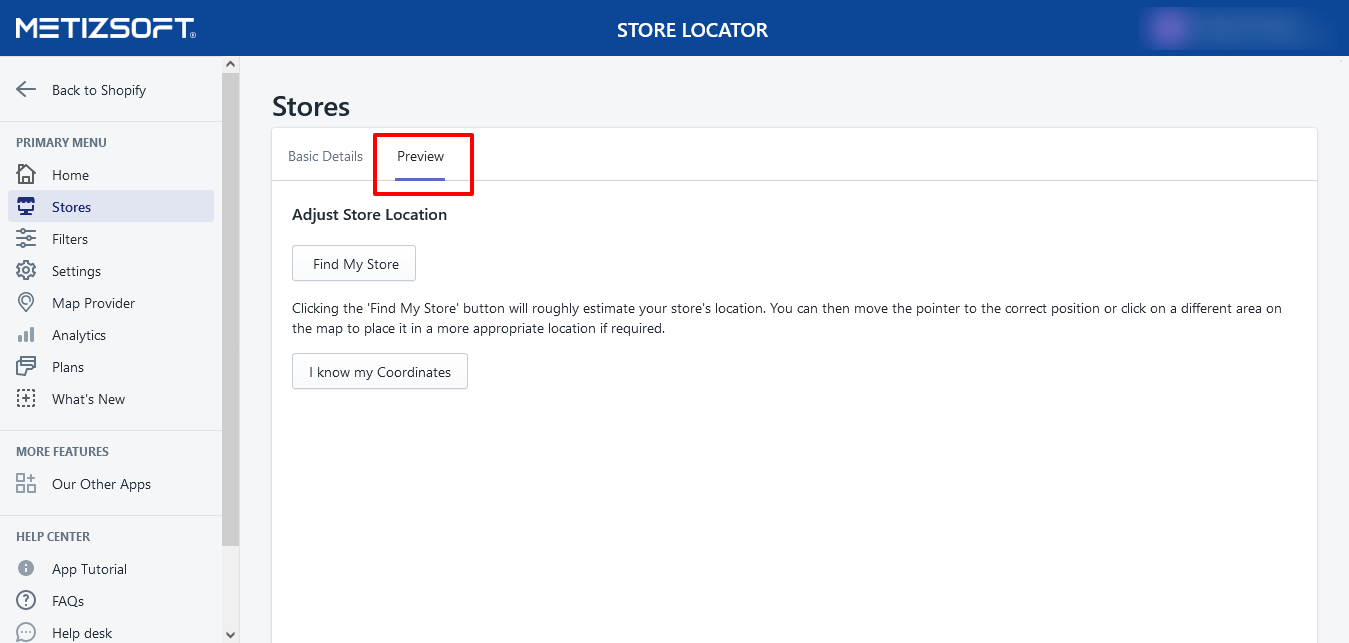This screenshot has width=1349, height=643.
Task: Click the I know my Coordinates button
Action: click(x=380, y=372)
